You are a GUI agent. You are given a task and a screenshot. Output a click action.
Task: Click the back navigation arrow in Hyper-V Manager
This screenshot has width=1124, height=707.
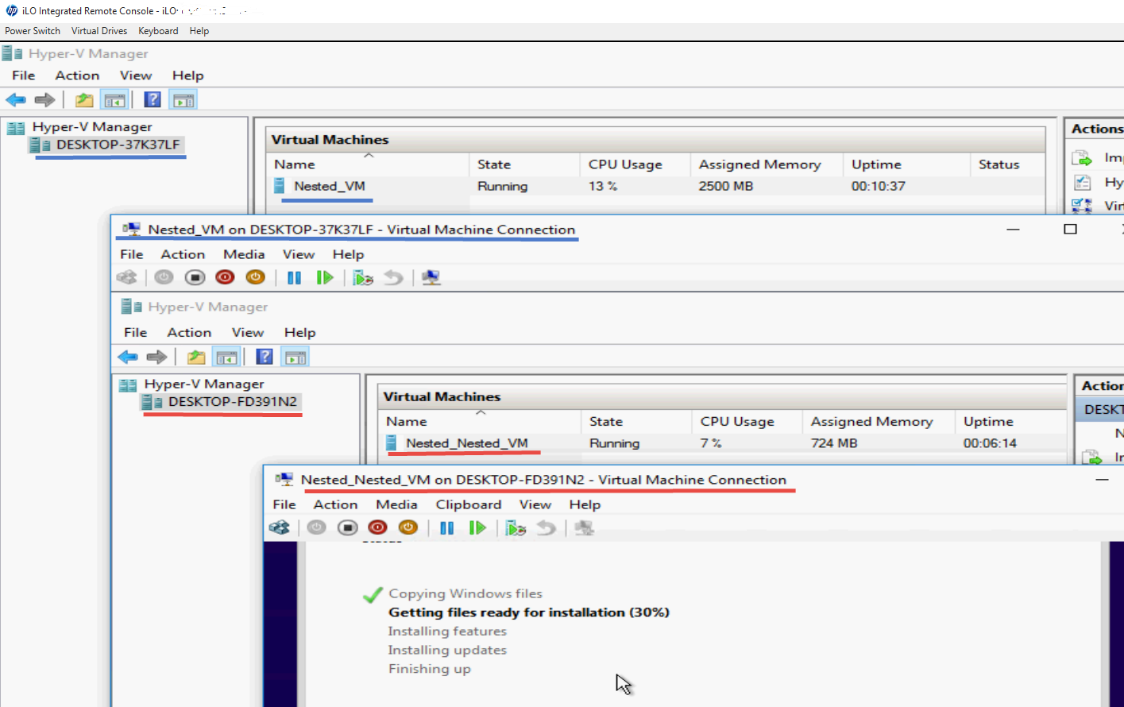(17, 99)
